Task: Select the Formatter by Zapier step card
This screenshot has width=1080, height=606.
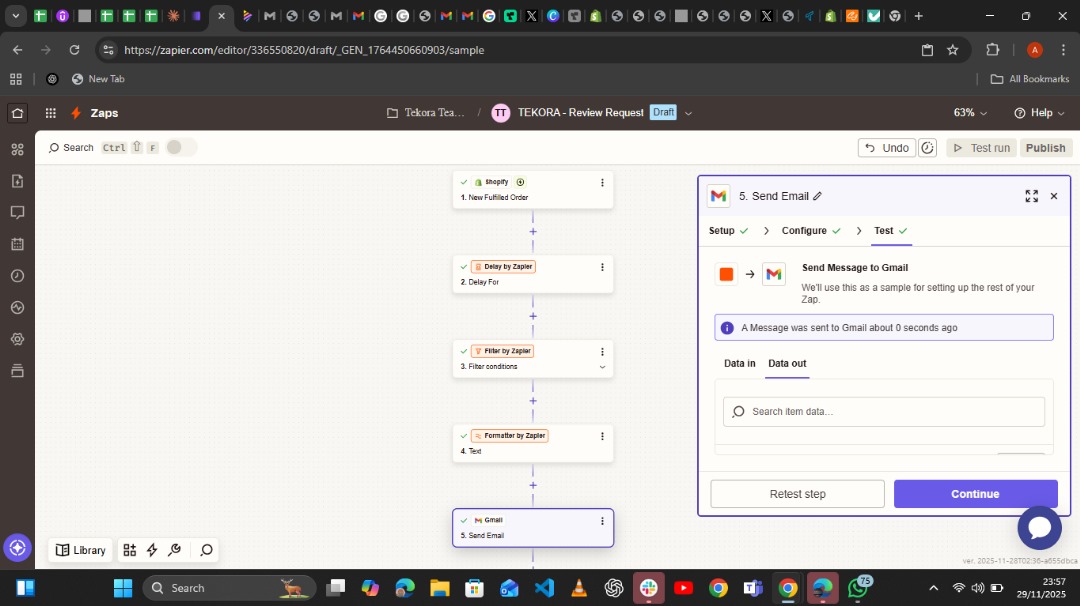Action: pos(533,443)
